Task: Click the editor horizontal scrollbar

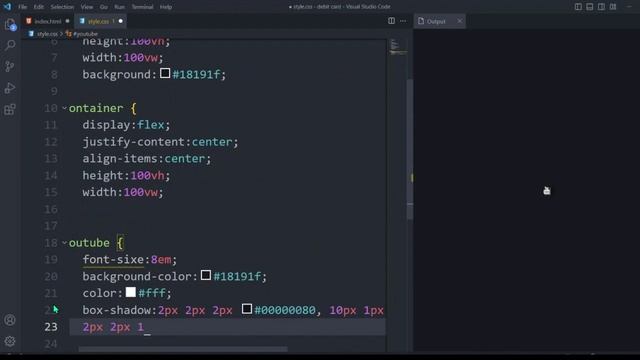Action: point(183,349)
